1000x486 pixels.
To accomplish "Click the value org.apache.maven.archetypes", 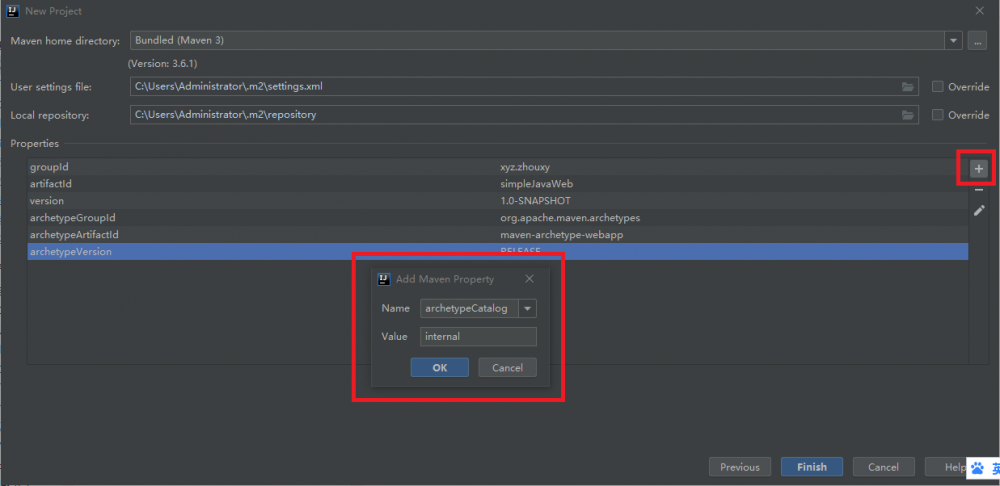I will coord(570,217).
